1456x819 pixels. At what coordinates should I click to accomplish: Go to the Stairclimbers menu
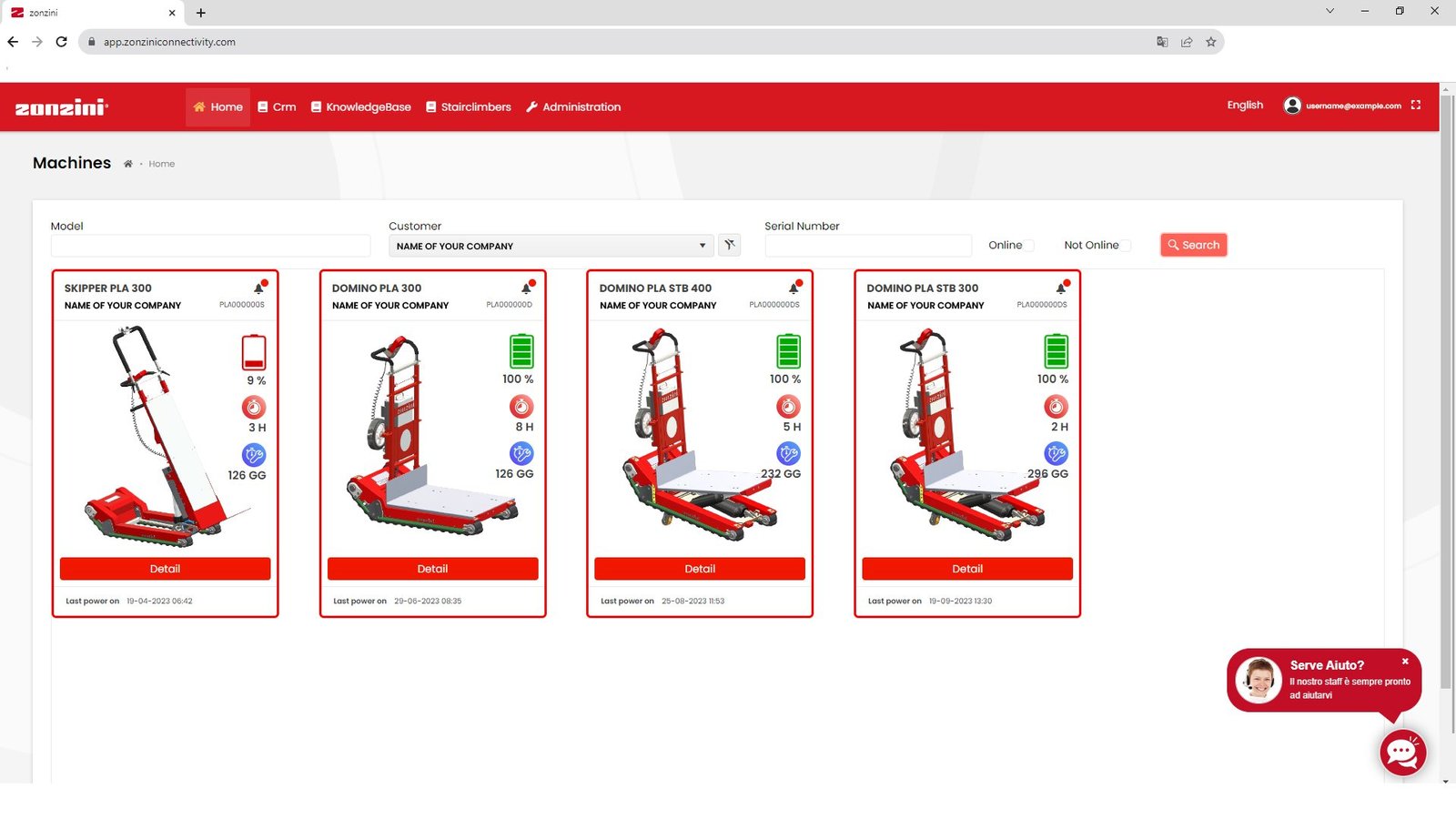pyautogui.click(x=469, y=107)
